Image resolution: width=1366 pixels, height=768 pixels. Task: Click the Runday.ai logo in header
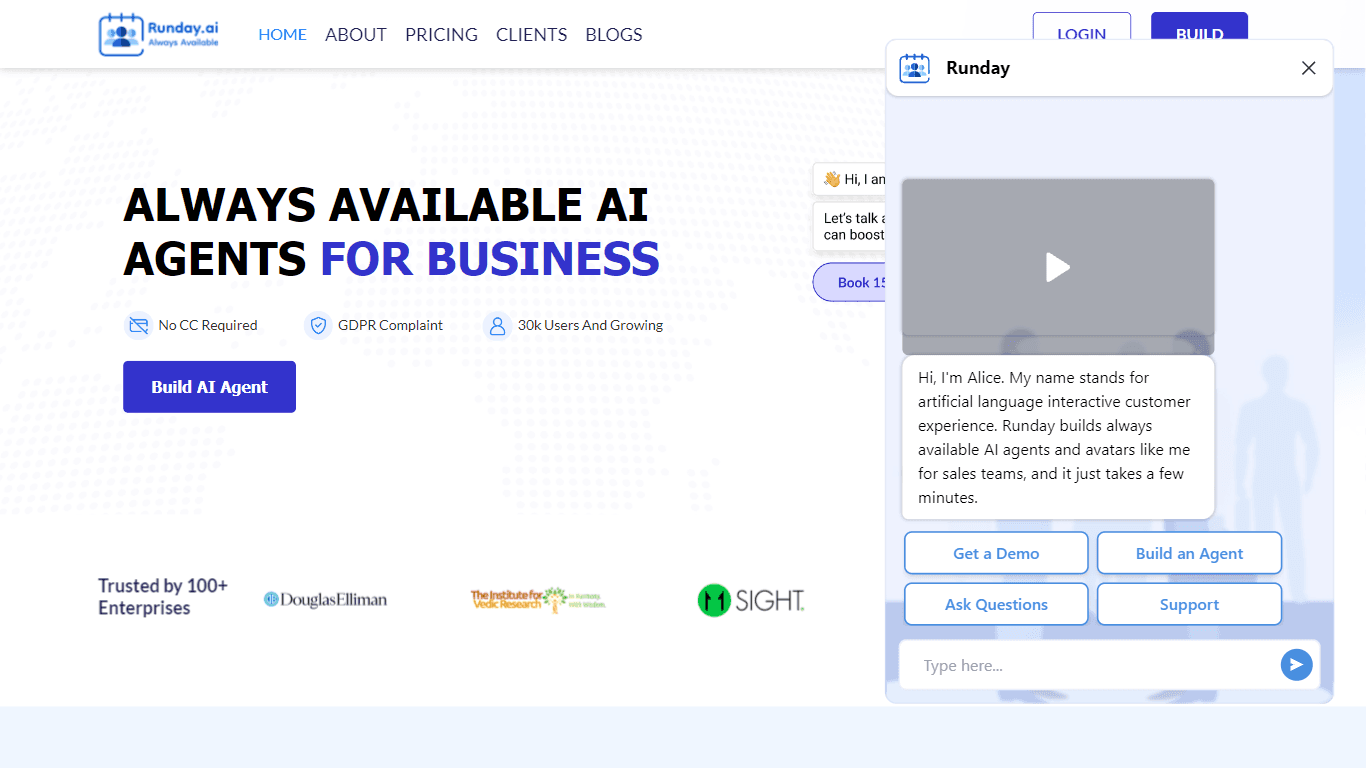click(x=159, y=34)
